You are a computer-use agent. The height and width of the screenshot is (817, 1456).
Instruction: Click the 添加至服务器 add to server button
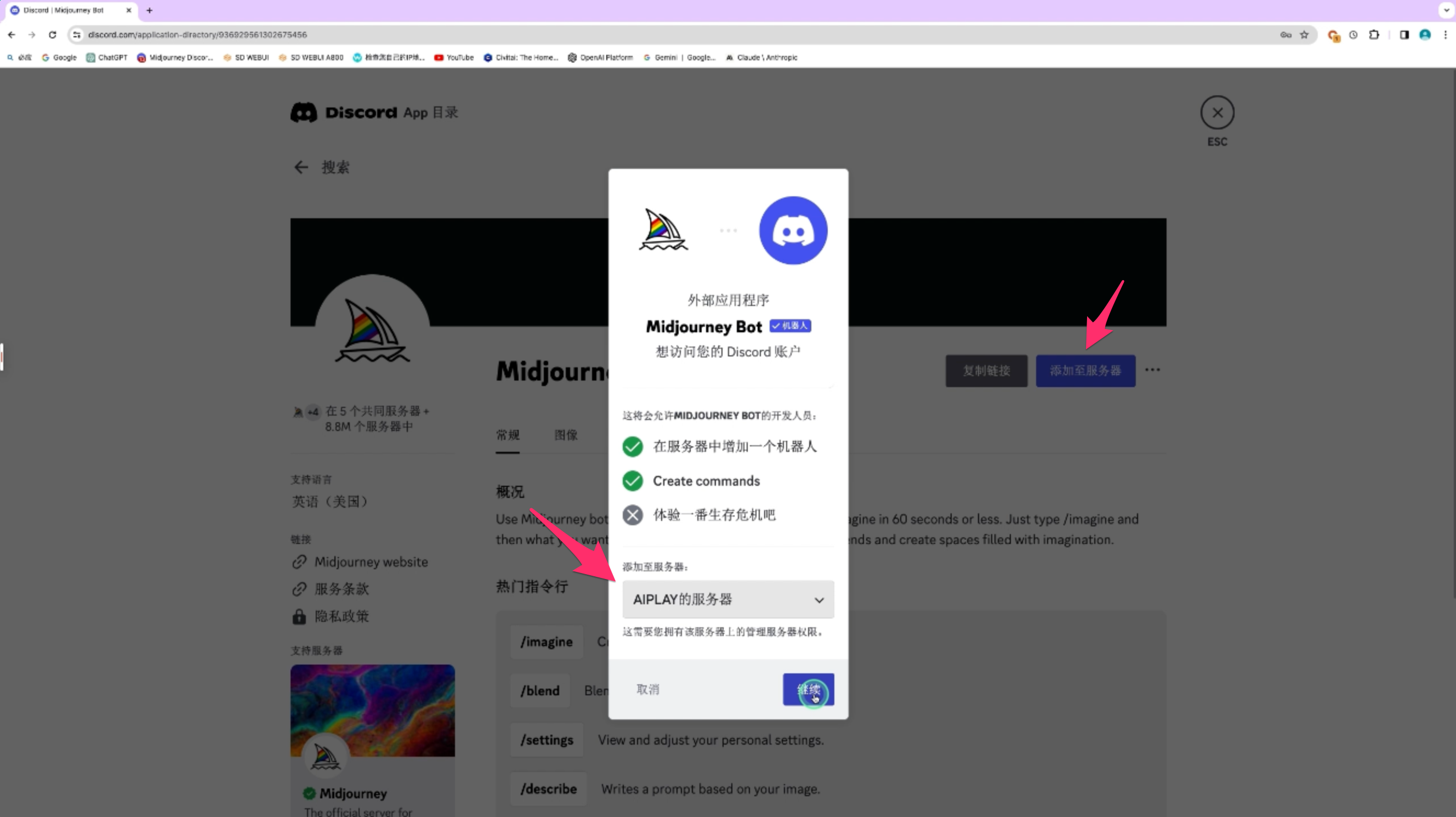tap(1085, 371)
